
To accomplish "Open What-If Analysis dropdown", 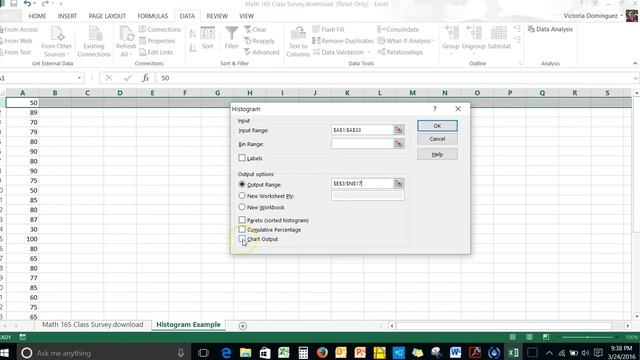I will point(406,41).
